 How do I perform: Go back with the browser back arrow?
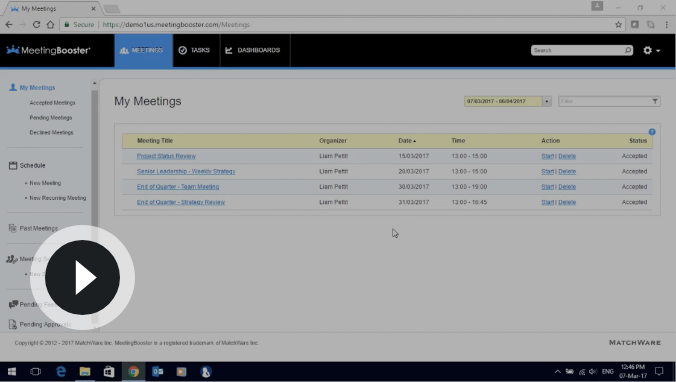[9, 25]
